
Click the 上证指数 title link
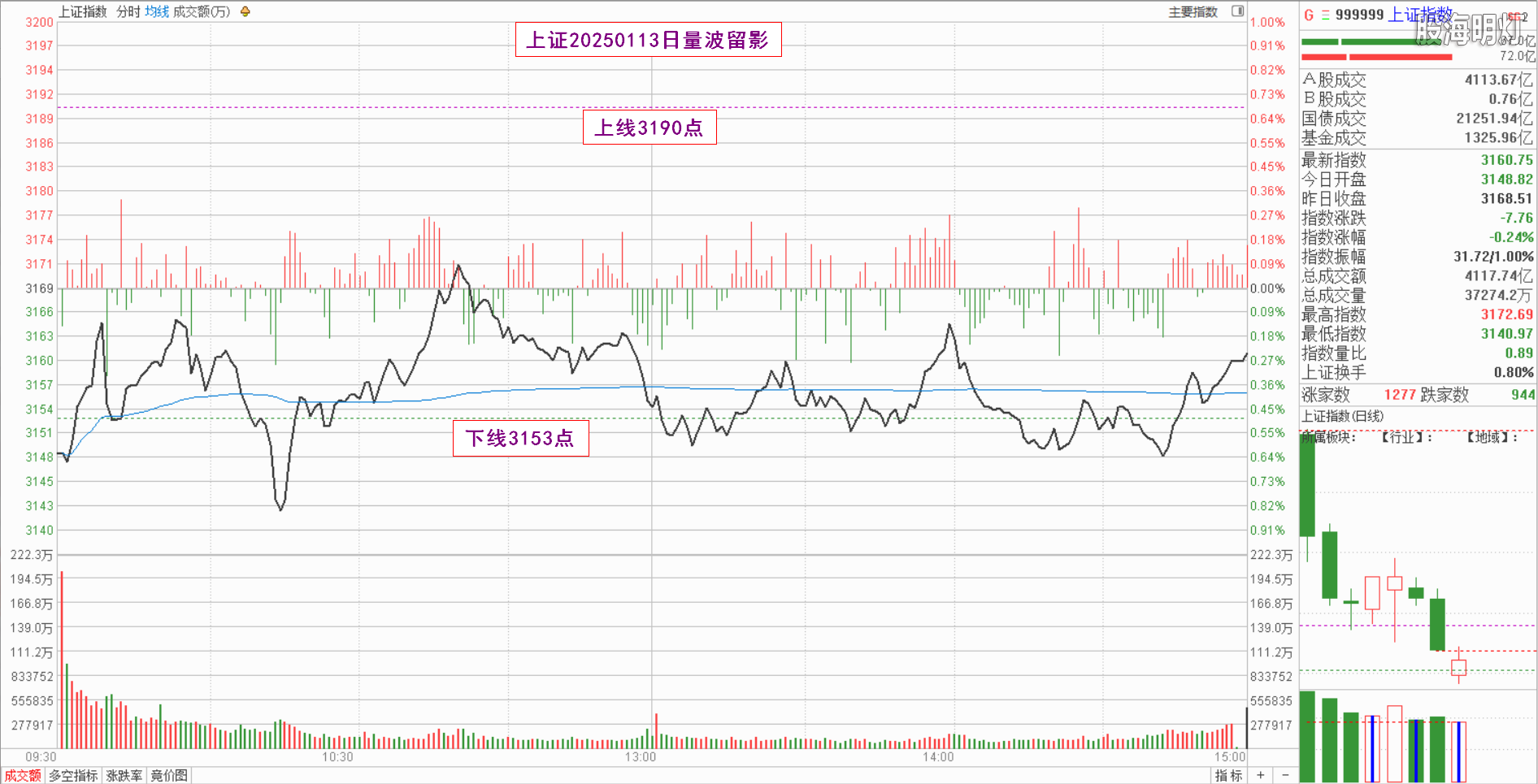(x=1421, y=15)
